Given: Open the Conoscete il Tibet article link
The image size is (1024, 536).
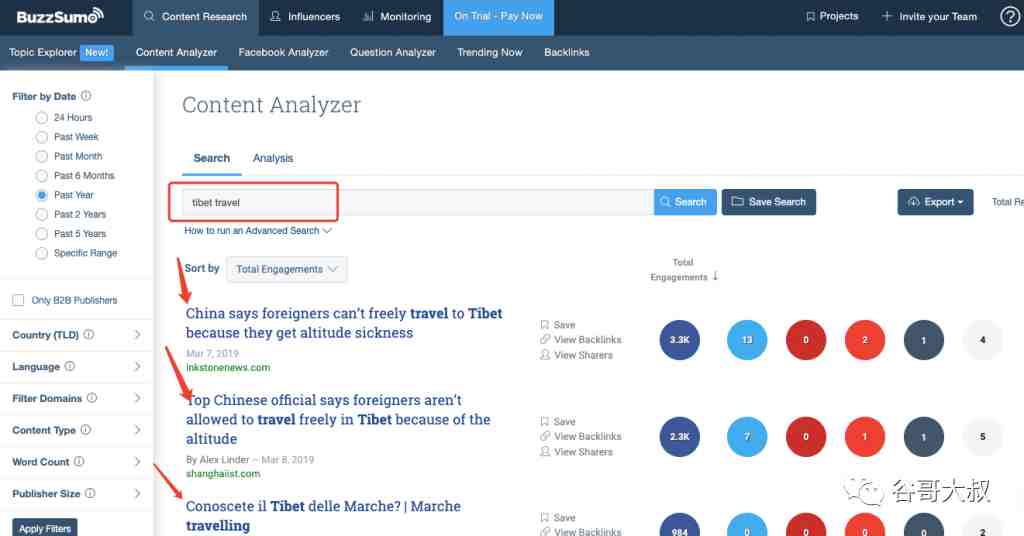Looking at the screenshot, I should 323,516.
